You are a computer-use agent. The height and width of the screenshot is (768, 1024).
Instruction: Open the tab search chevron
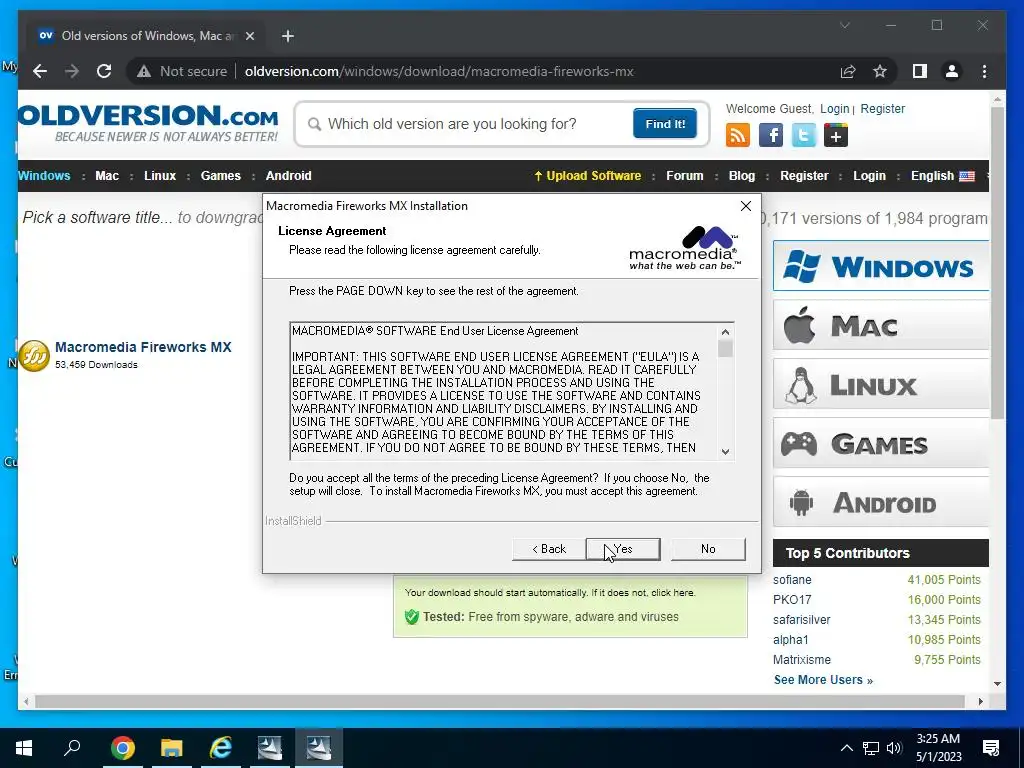tap(844, 25)
